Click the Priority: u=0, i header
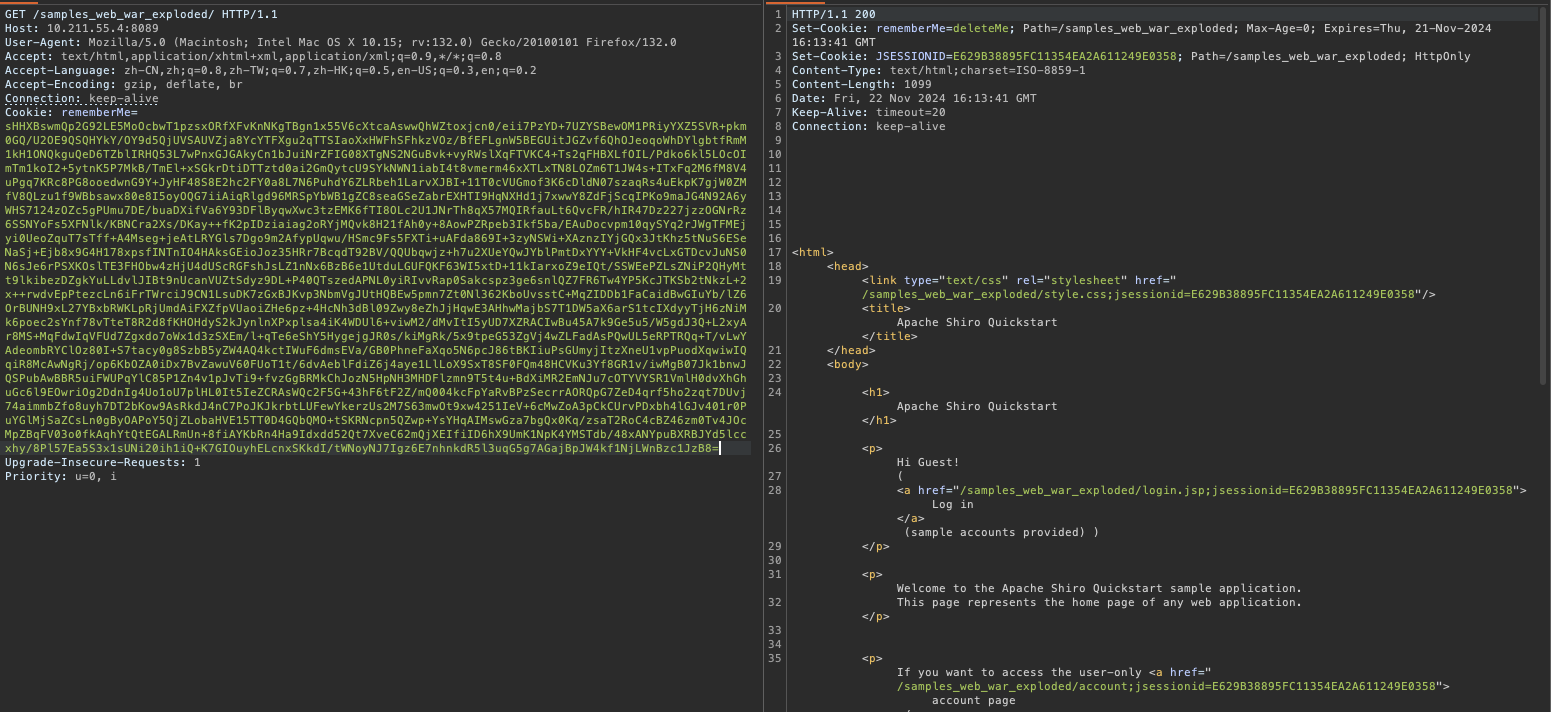This screenshot has width=1551, height=712. click(x=60, y=476)
